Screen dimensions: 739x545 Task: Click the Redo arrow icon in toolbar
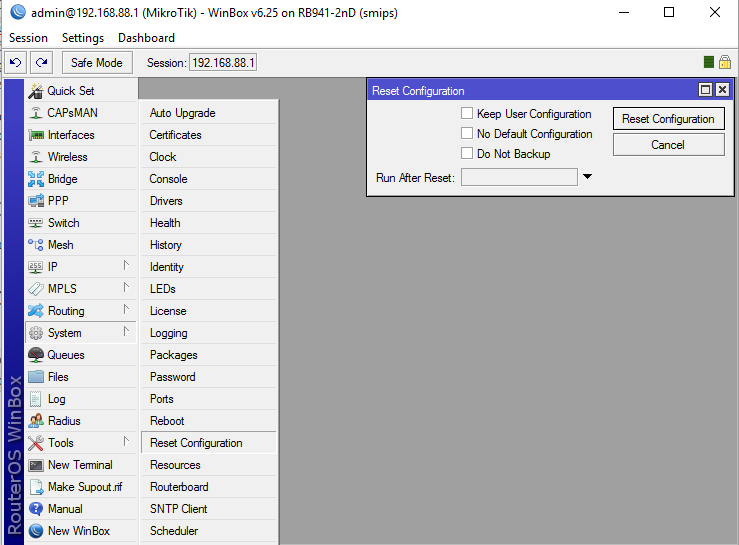point(41,63)
